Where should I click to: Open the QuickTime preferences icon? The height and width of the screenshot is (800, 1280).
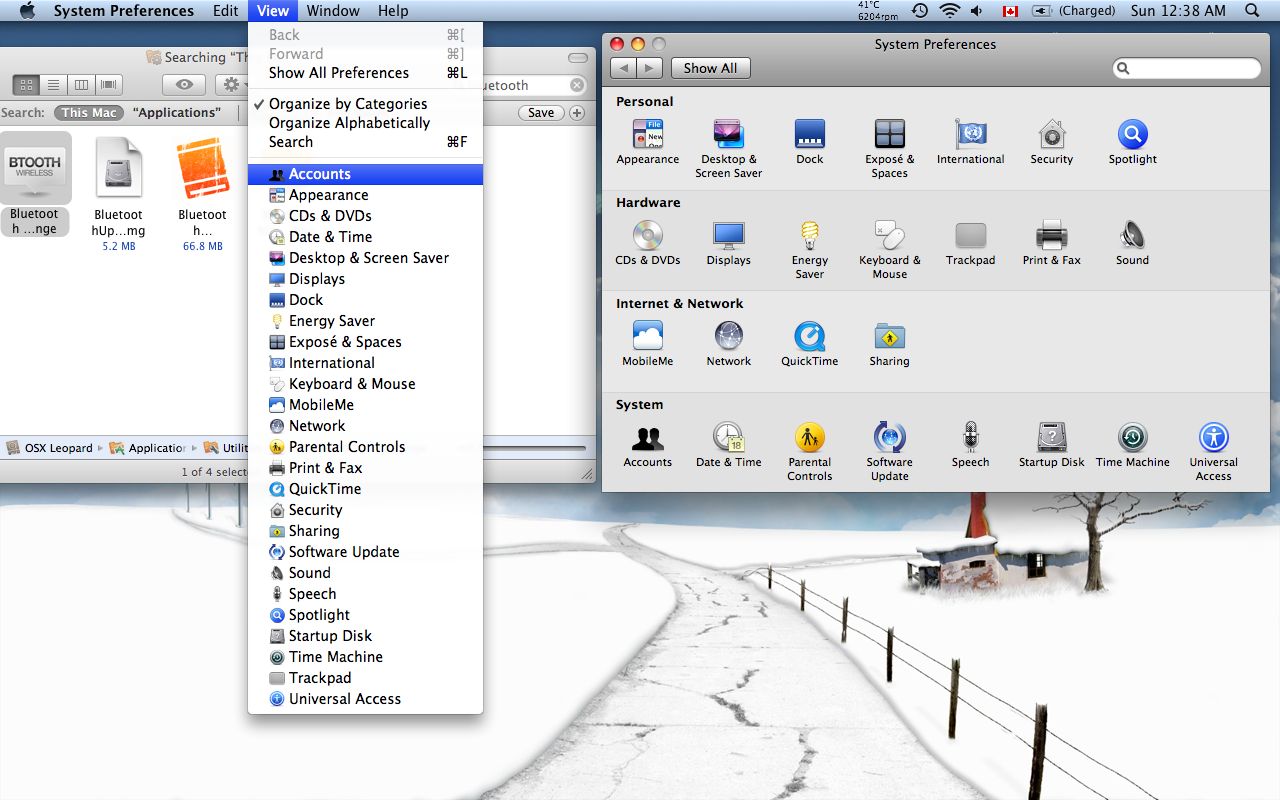click(x=809, y=337)
